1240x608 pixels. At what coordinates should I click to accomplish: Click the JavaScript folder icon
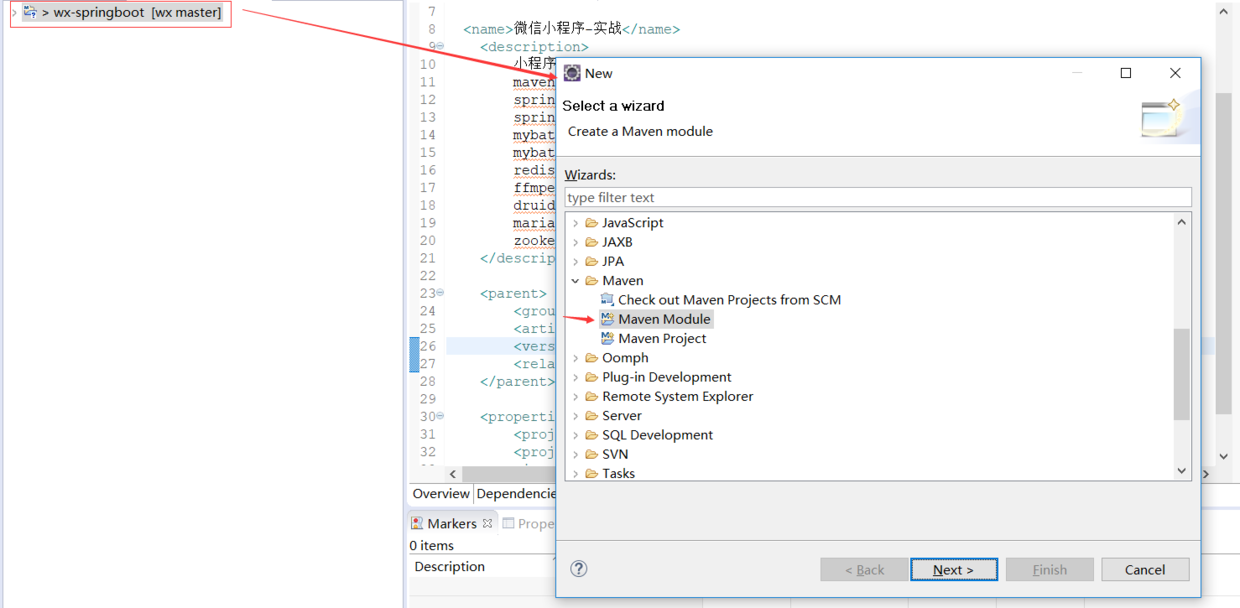click(592, 223)
